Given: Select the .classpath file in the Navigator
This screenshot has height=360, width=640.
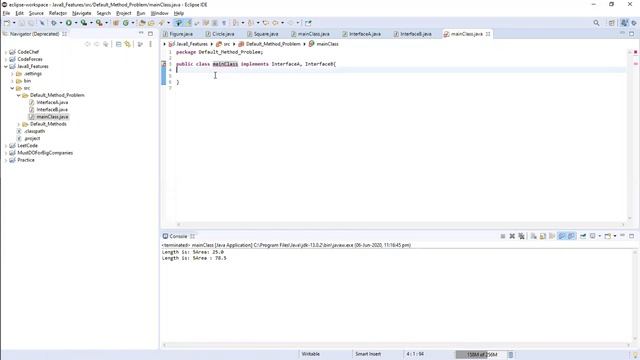Looking at the screenshot, I should (34, 131).
